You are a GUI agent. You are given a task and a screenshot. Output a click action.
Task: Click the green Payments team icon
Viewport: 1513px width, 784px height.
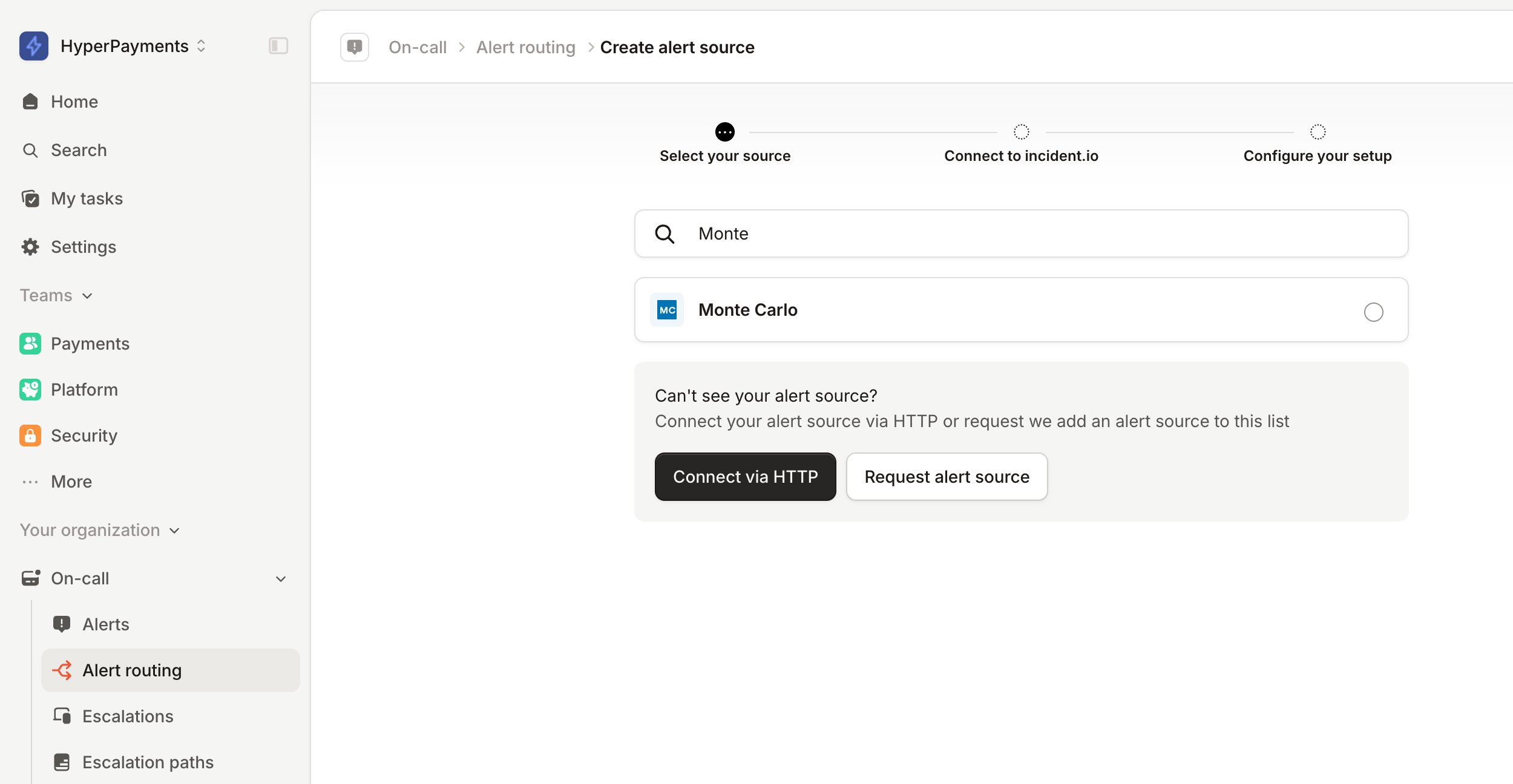click(x=30, y=344)
